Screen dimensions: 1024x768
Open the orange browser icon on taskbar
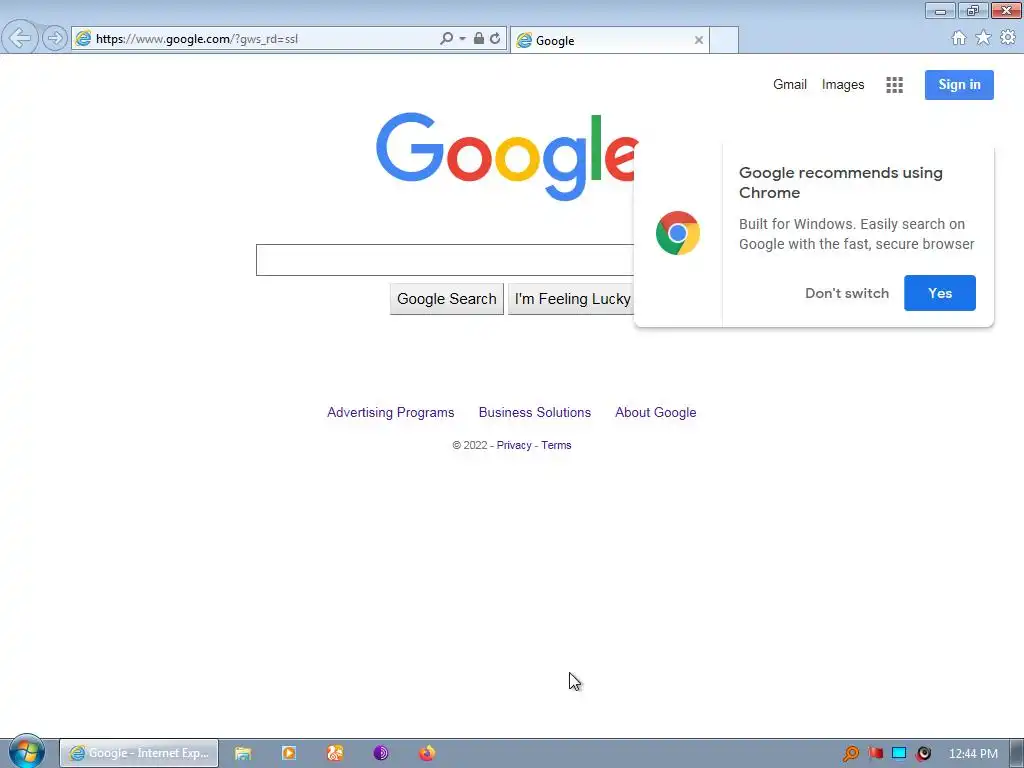(x=335, y=754)
